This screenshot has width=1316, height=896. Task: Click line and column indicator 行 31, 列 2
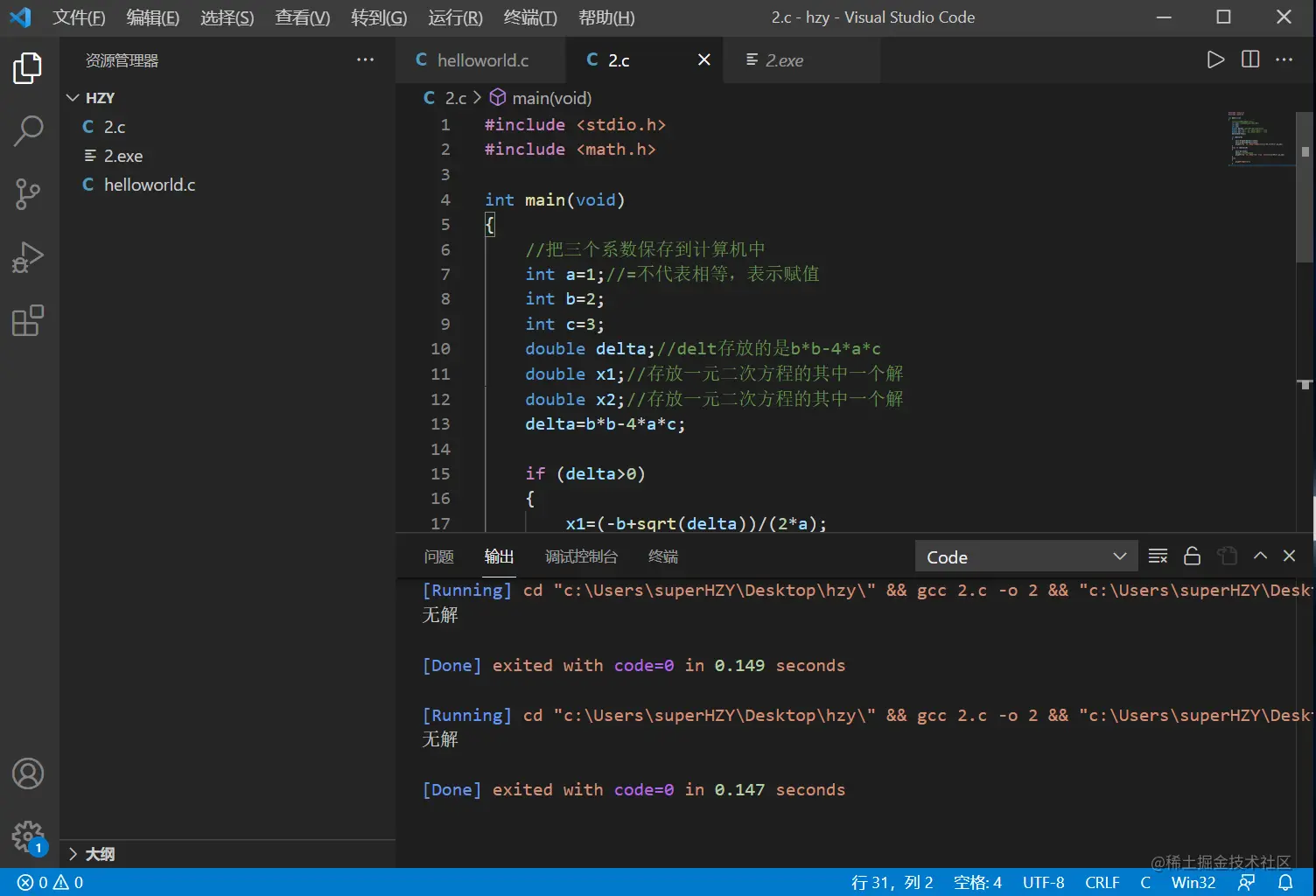point(892,883)
